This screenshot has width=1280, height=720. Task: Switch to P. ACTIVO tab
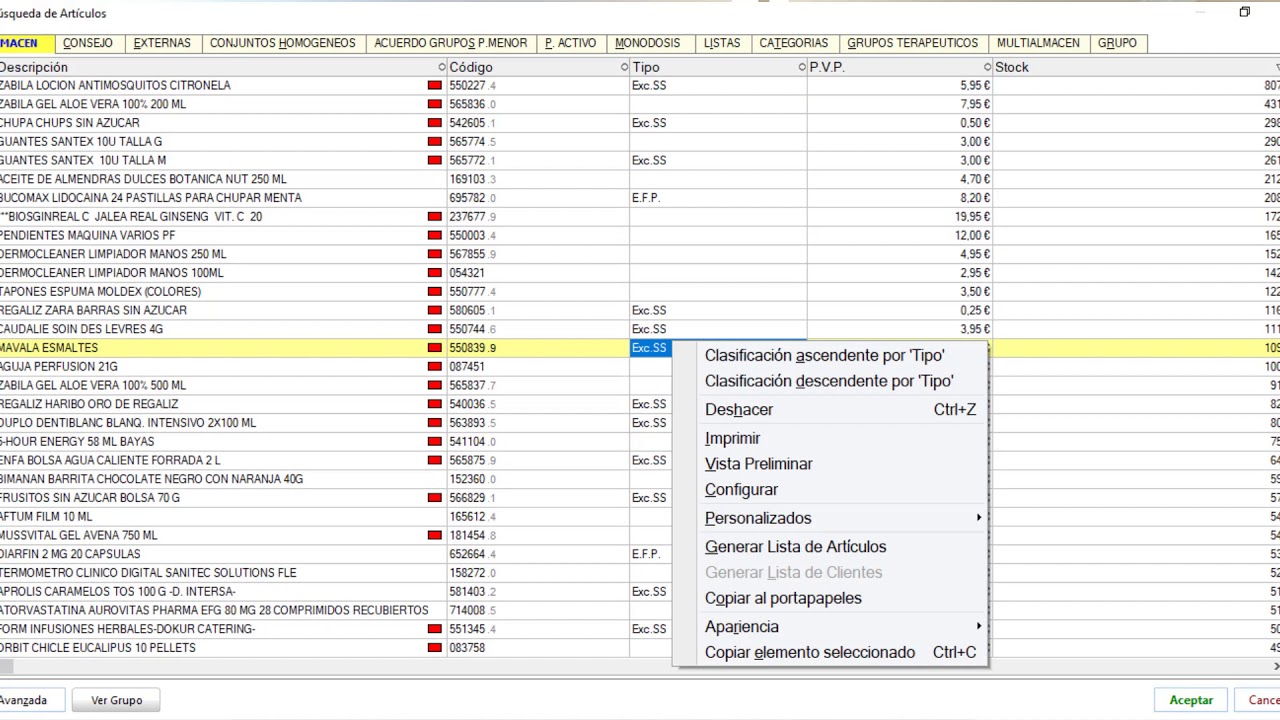tap(571, 43)
